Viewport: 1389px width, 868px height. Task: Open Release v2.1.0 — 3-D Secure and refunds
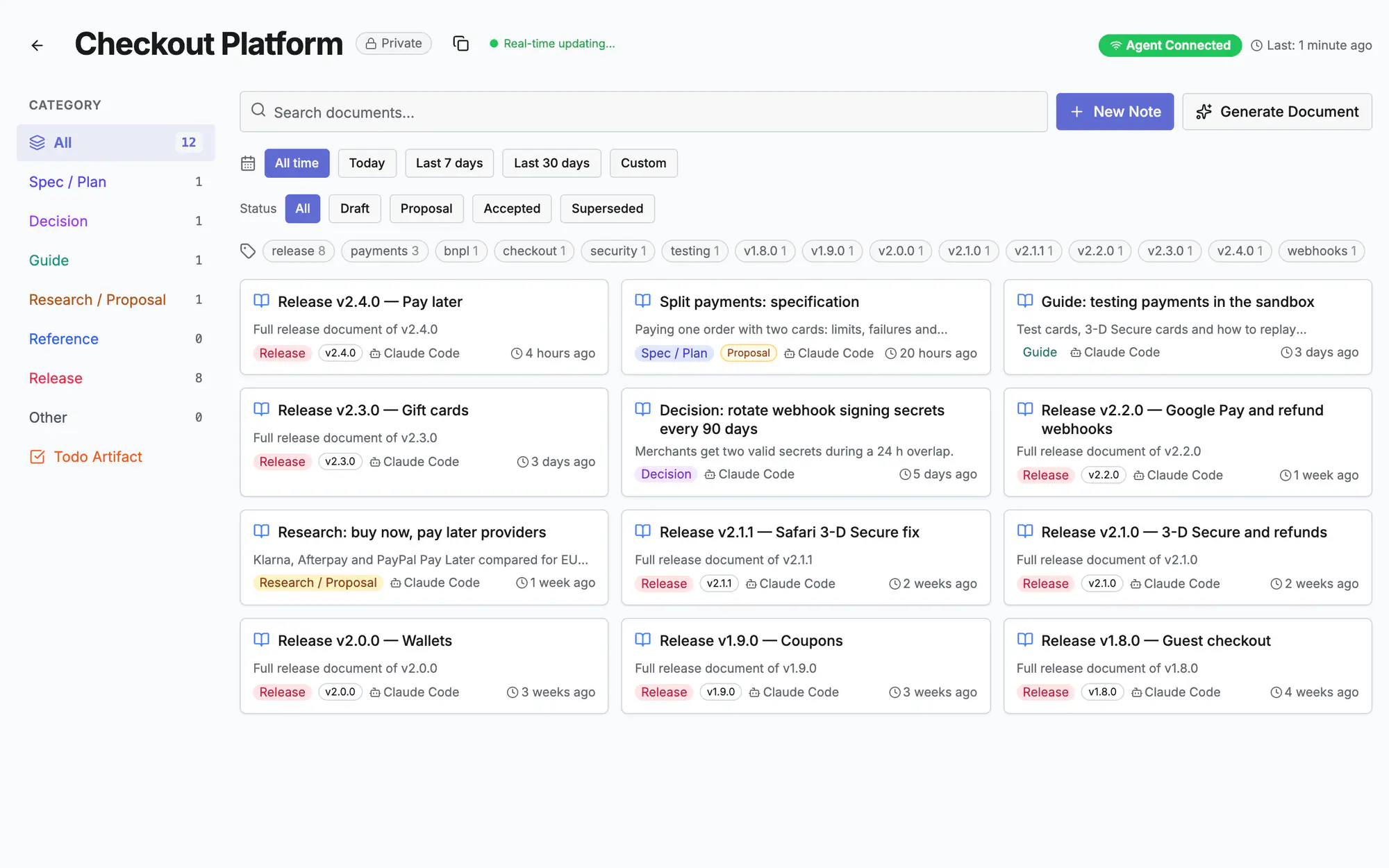click(1188, 558)
